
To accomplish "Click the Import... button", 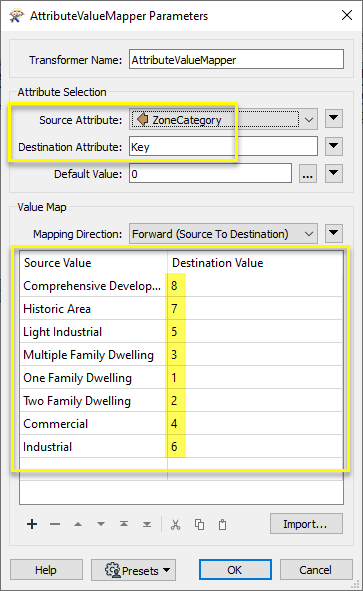I will 306,524.
